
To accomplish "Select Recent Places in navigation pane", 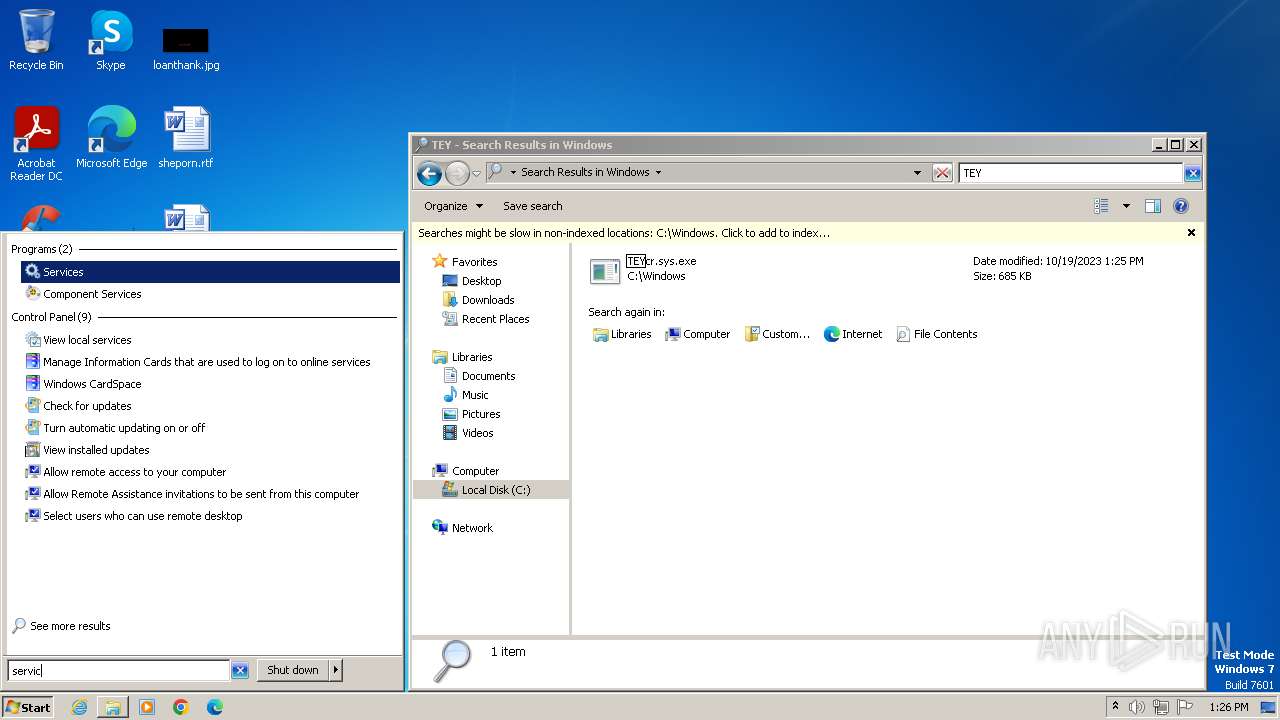I will [x=486, y=319].
